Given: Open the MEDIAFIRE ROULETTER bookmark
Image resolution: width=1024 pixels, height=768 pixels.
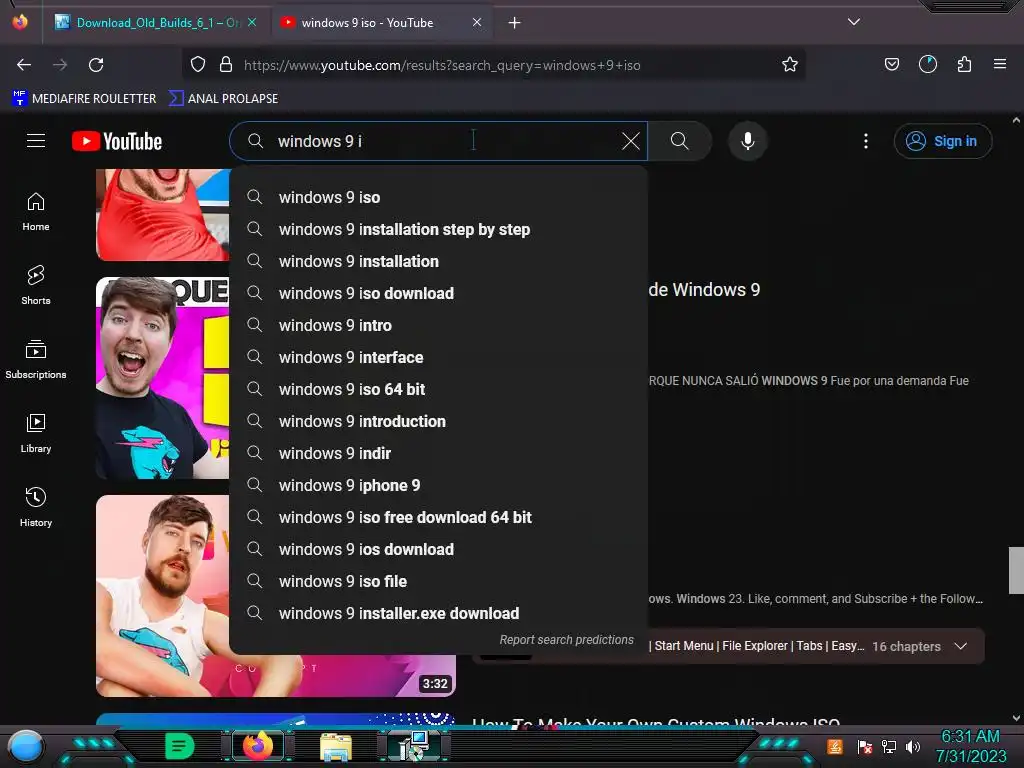Looking at the screenshot, I should click(x=84, y=99).
